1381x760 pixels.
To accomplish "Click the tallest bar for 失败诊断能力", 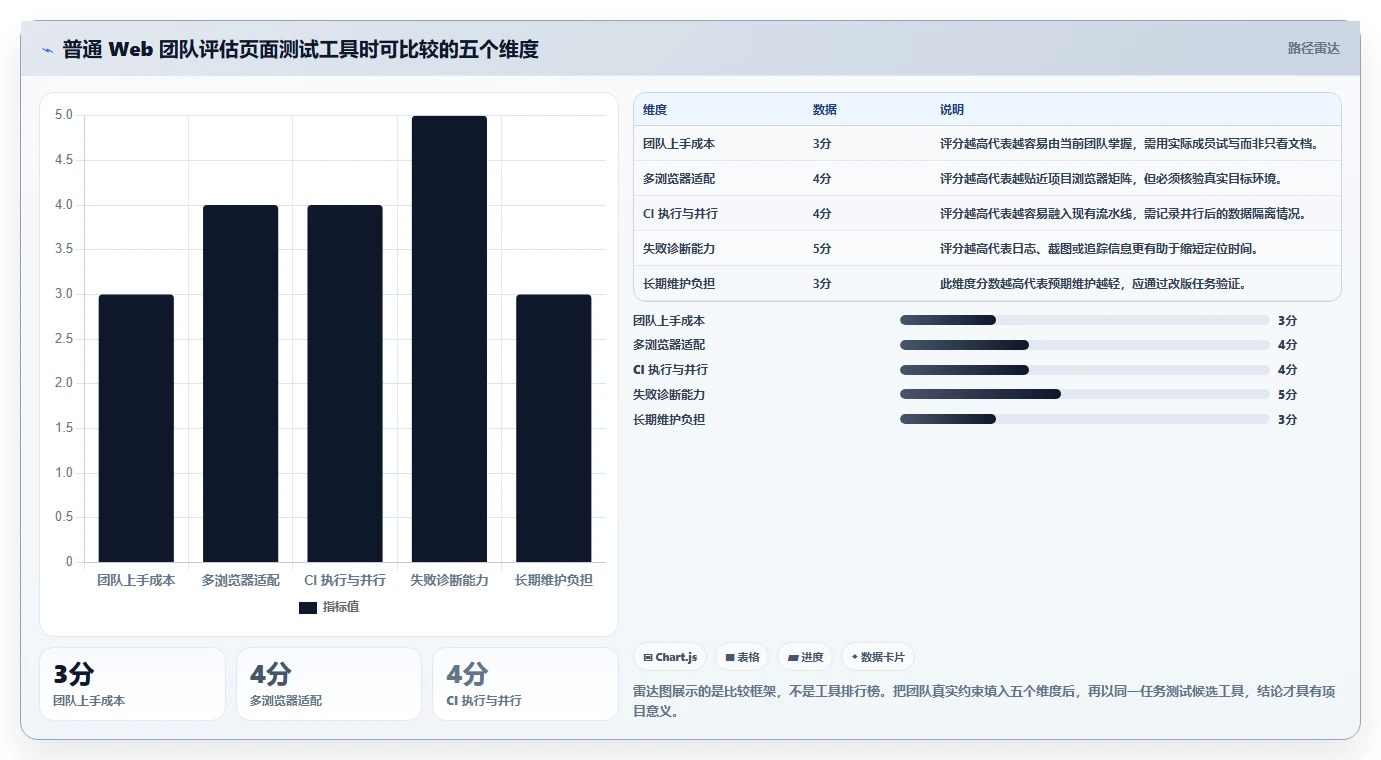I will coord(449,339).
